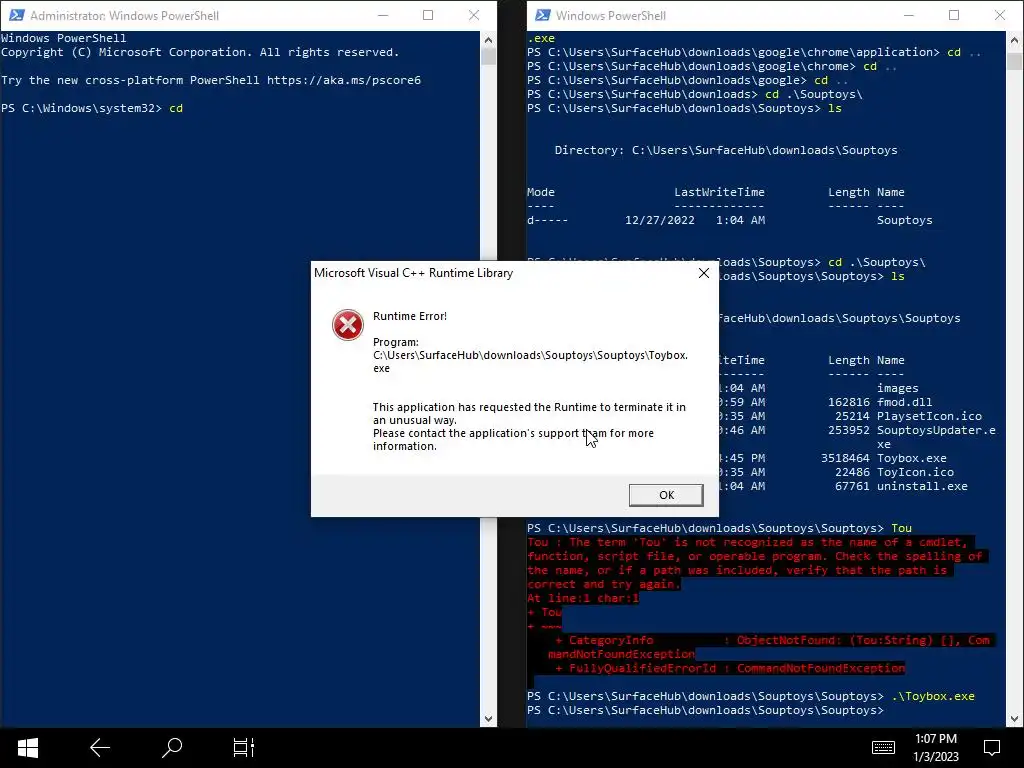Close the right Windows PowerShell window
1024x768 pixels.
coord(1000,15)
